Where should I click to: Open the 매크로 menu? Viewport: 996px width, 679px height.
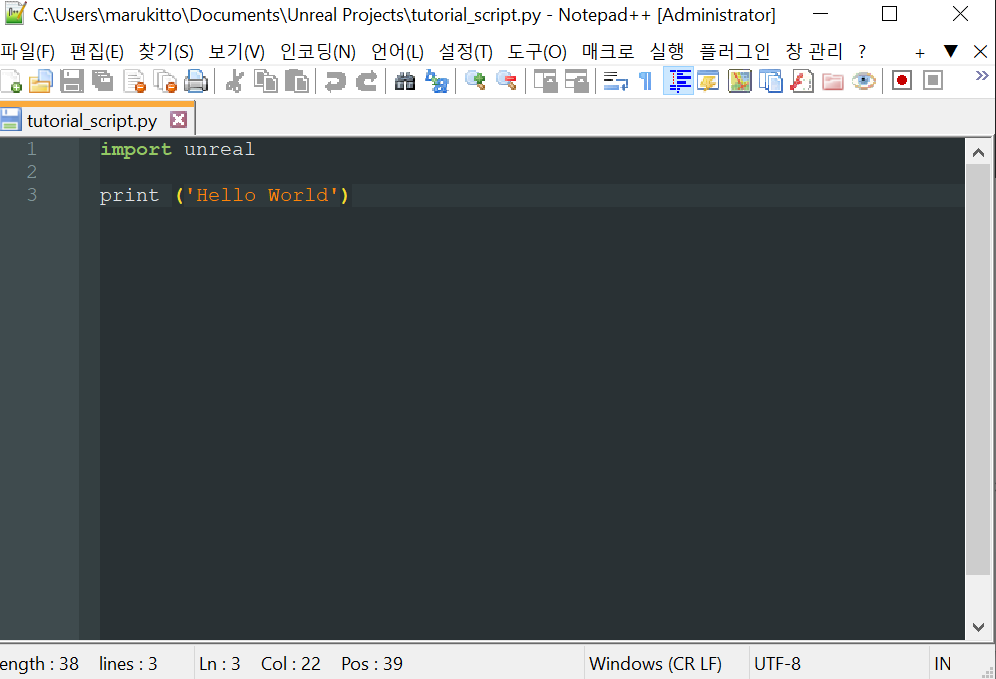[608, 51]
